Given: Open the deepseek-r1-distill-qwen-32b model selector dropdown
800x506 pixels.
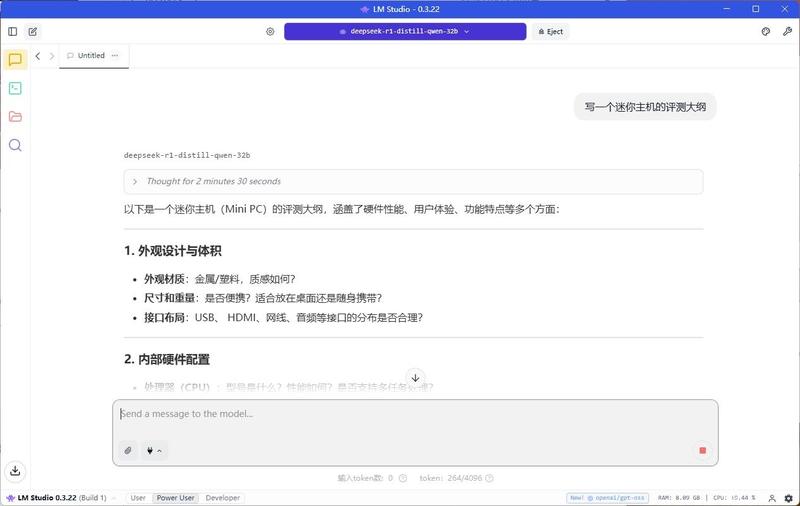Looking at the screenshot, I should click(405, 32).
